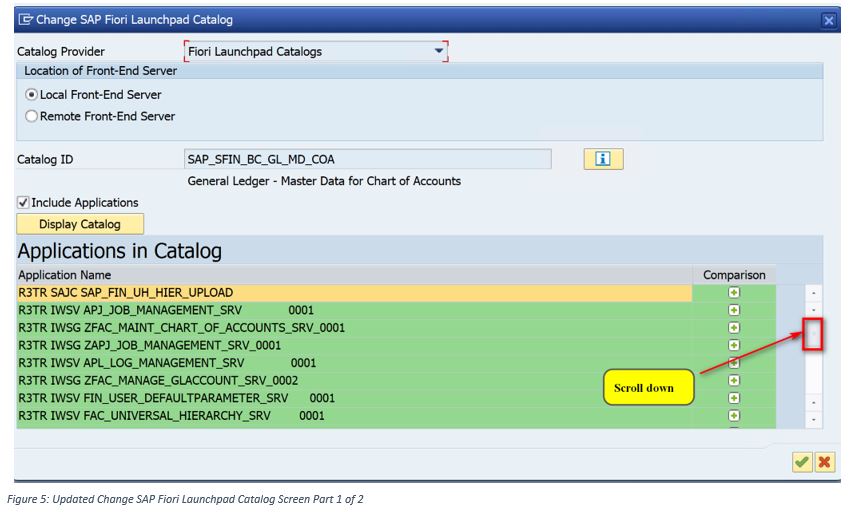
Task: Click the catalog information icon button
Action: [x=603, y=159]
